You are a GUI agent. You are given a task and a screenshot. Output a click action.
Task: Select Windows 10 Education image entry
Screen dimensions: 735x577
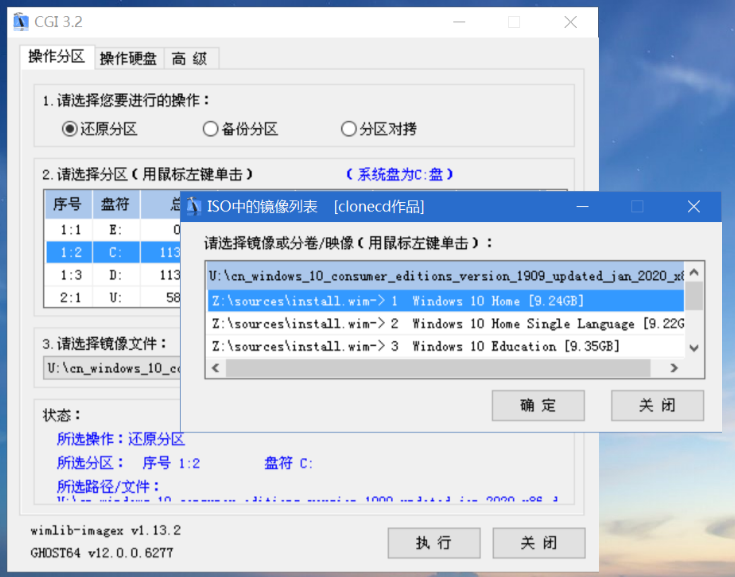pos(446,346)
